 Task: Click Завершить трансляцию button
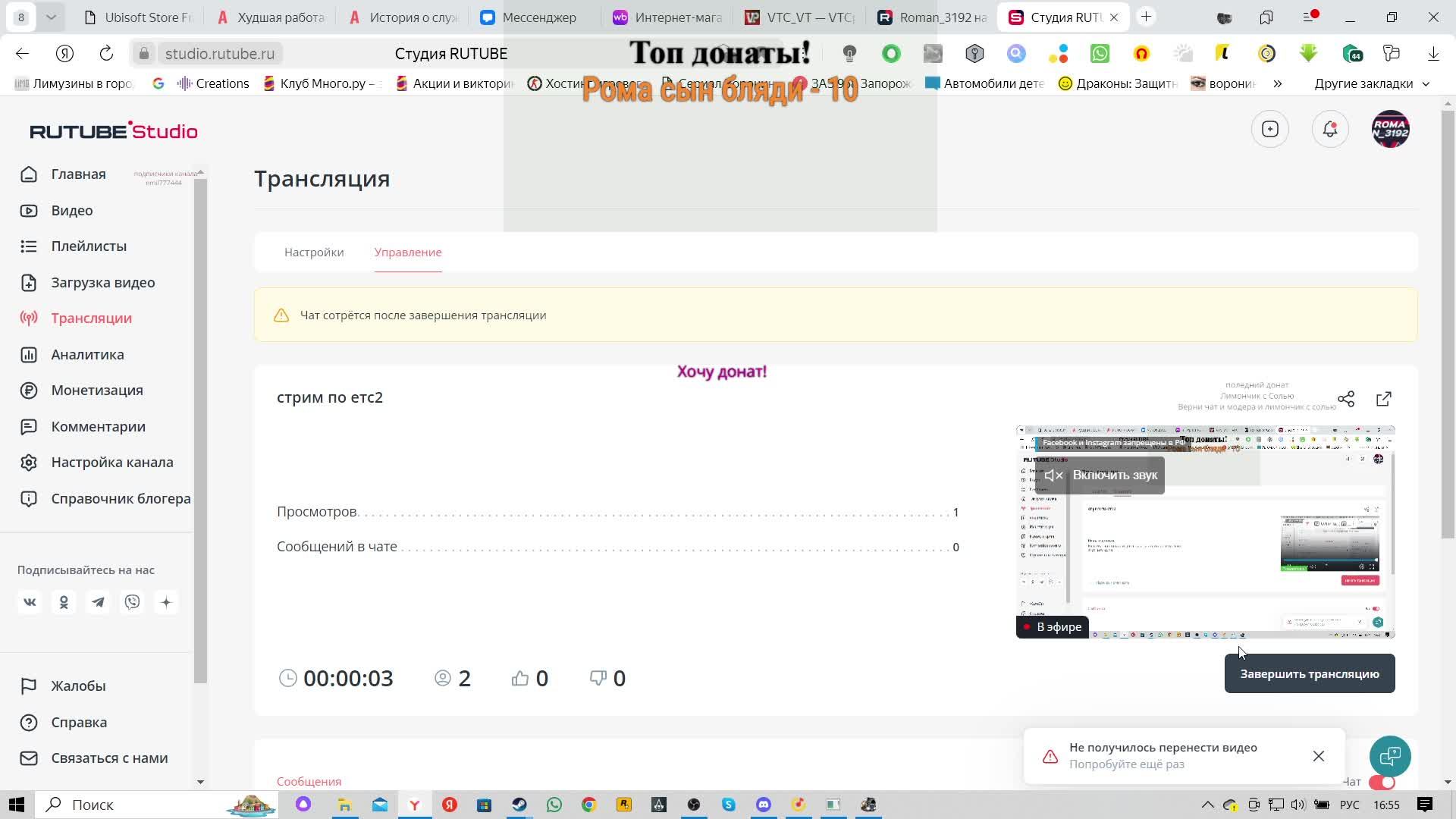1309,673
